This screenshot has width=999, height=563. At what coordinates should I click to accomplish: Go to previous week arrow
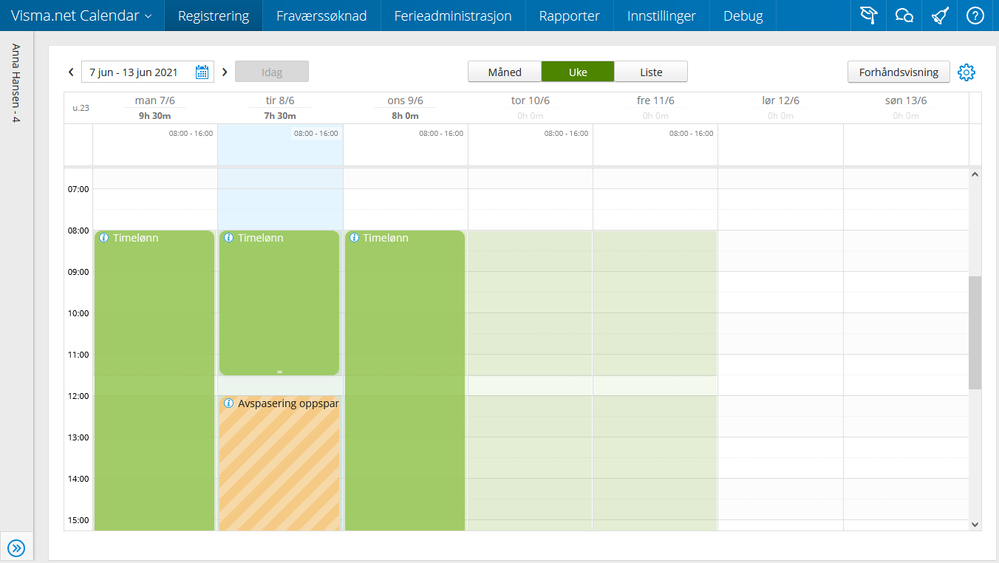pyautogui.click(x=71, y=72)
